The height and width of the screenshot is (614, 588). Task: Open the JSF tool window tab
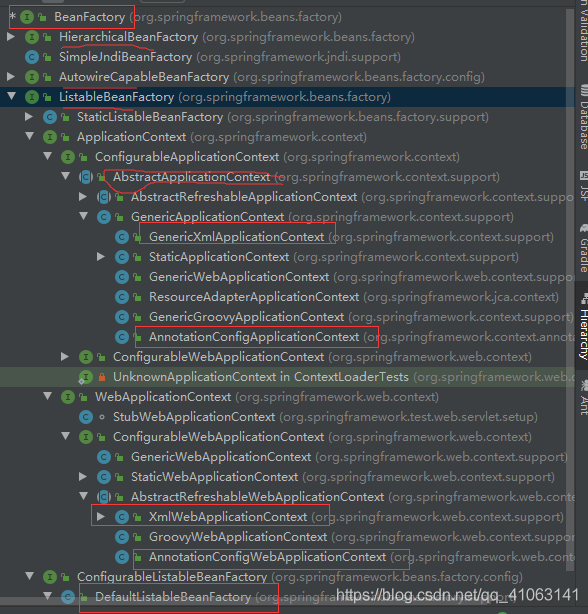pos(583,186)
